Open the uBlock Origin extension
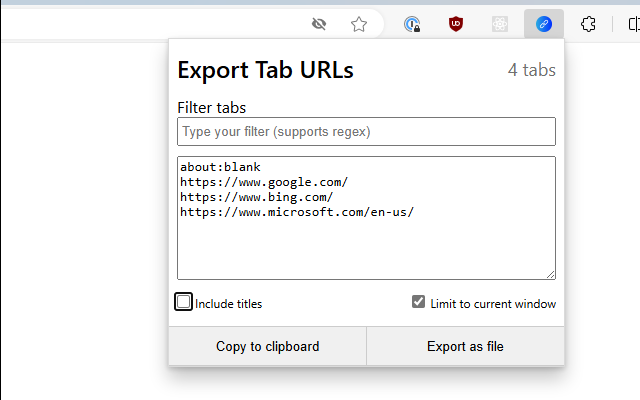 (x=456, y=24)
